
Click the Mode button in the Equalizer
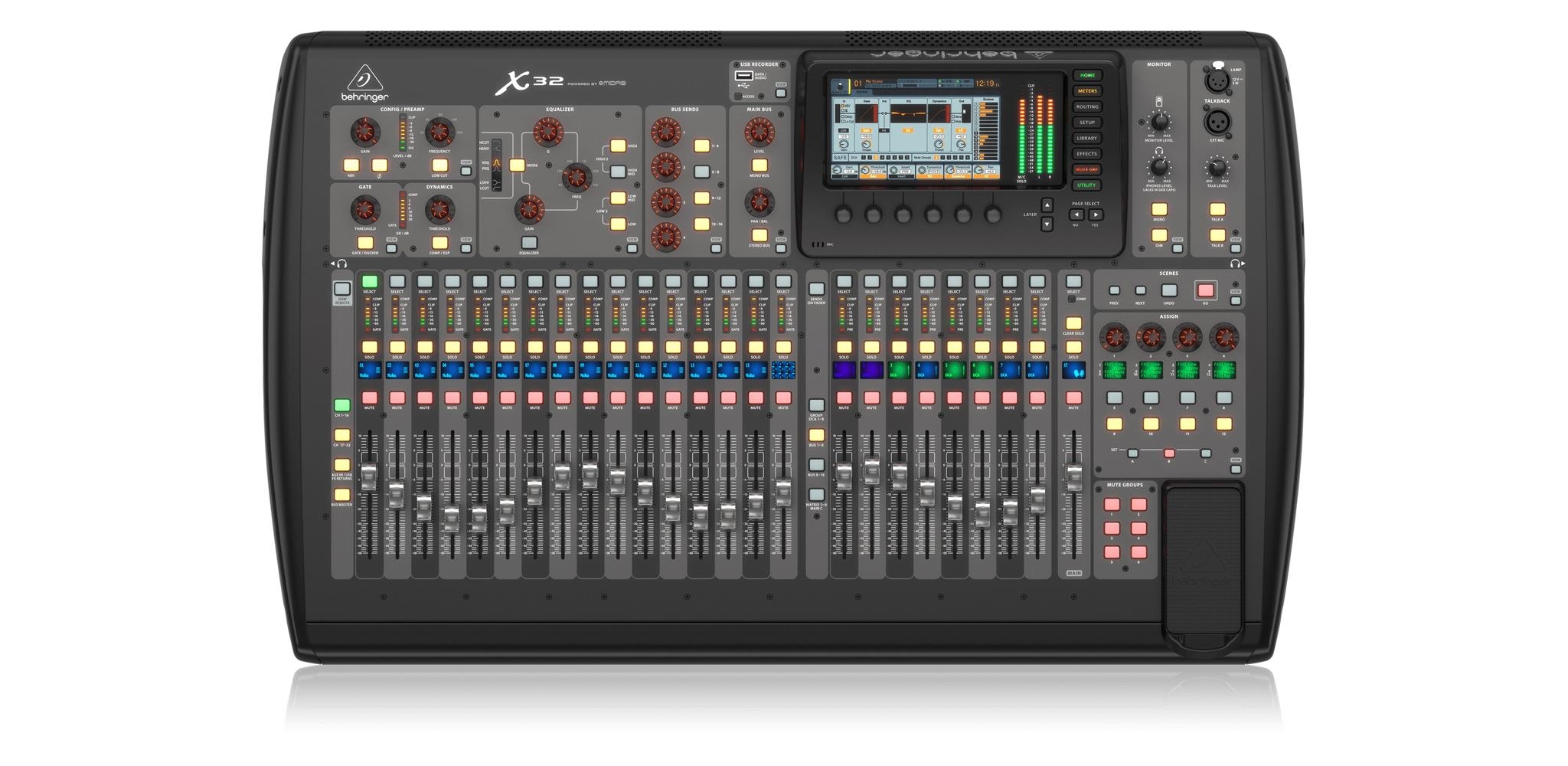click(518, 165)
